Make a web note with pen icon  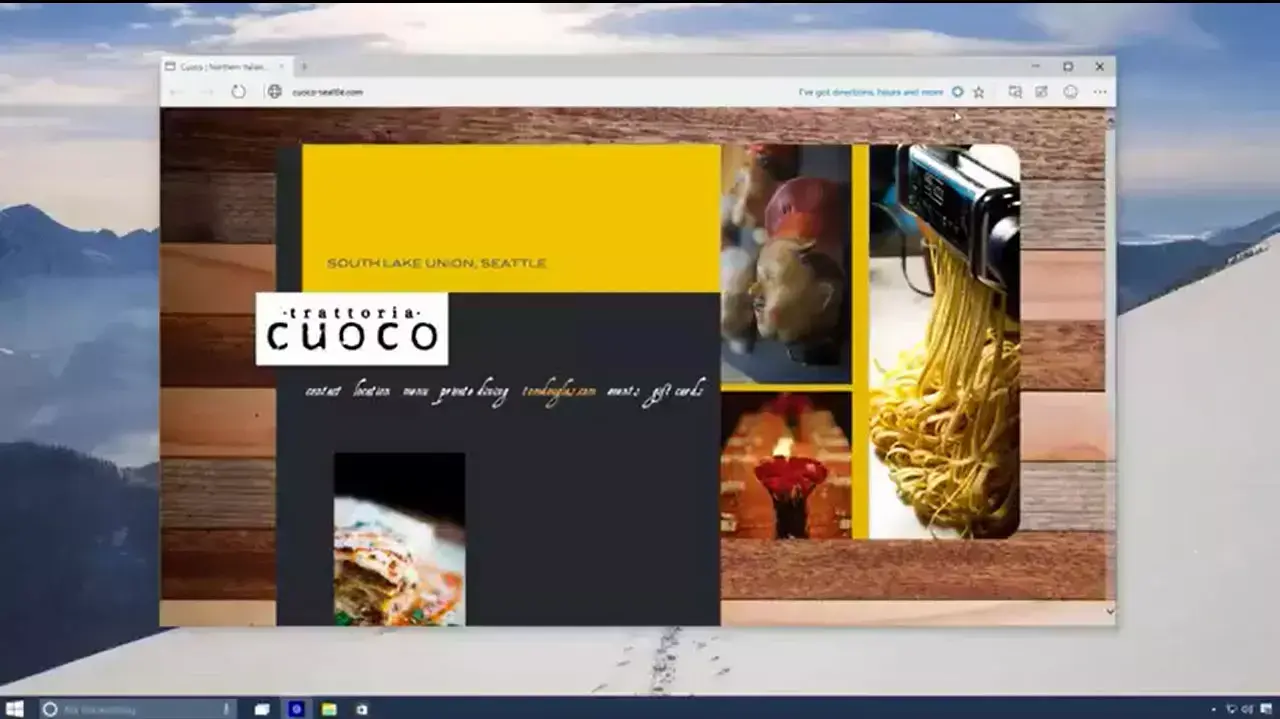click(1042, 92)
